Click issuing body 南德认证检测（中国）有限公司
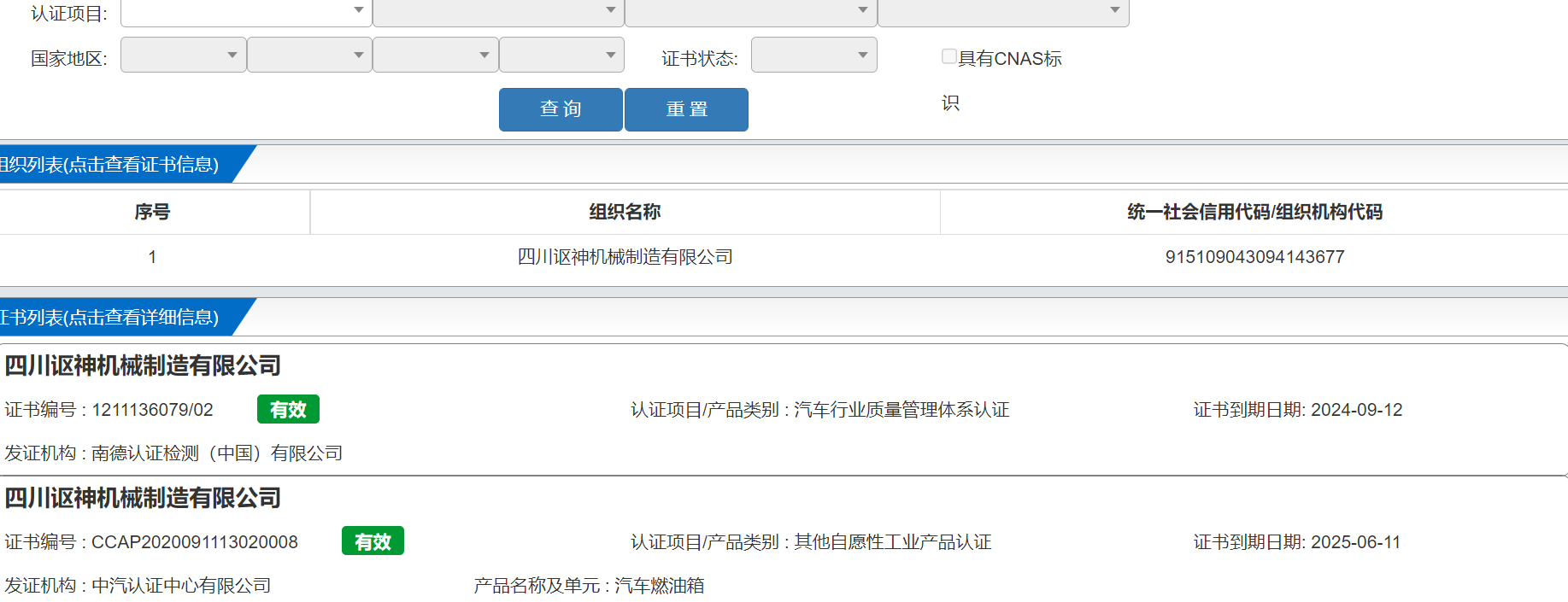This screenshot has height=602, width=1568. (x=217, y=453)
